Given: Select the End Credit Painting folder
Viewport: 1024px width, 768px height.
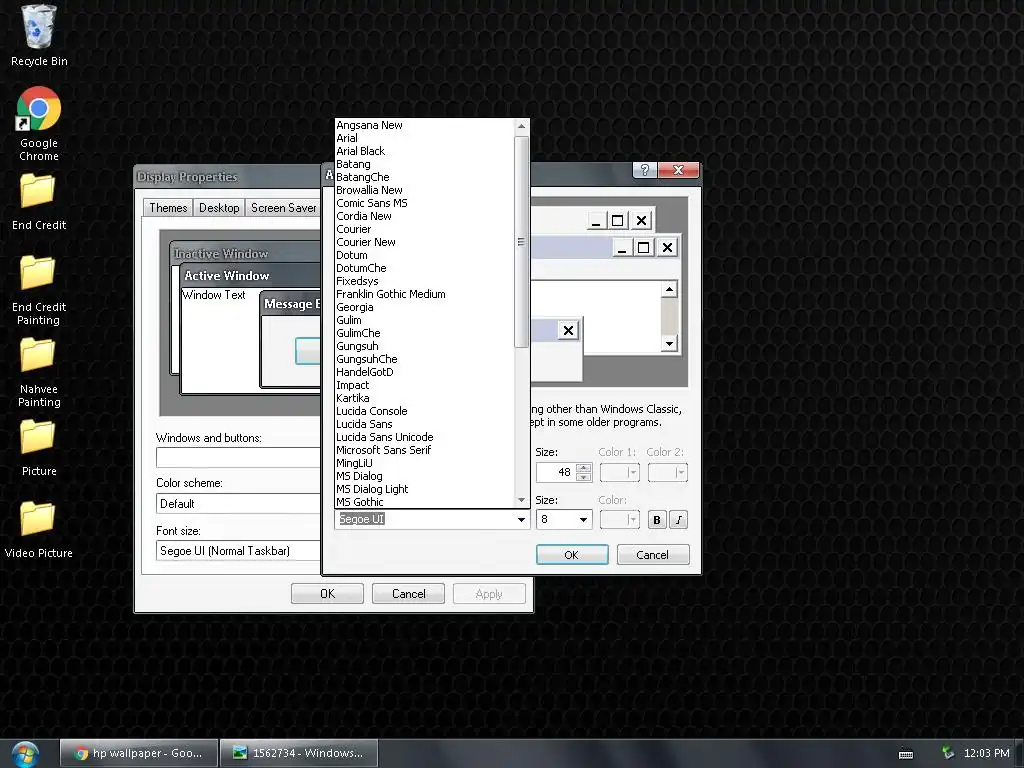Looking at the screenshot, I should click(x=39, y=290).
